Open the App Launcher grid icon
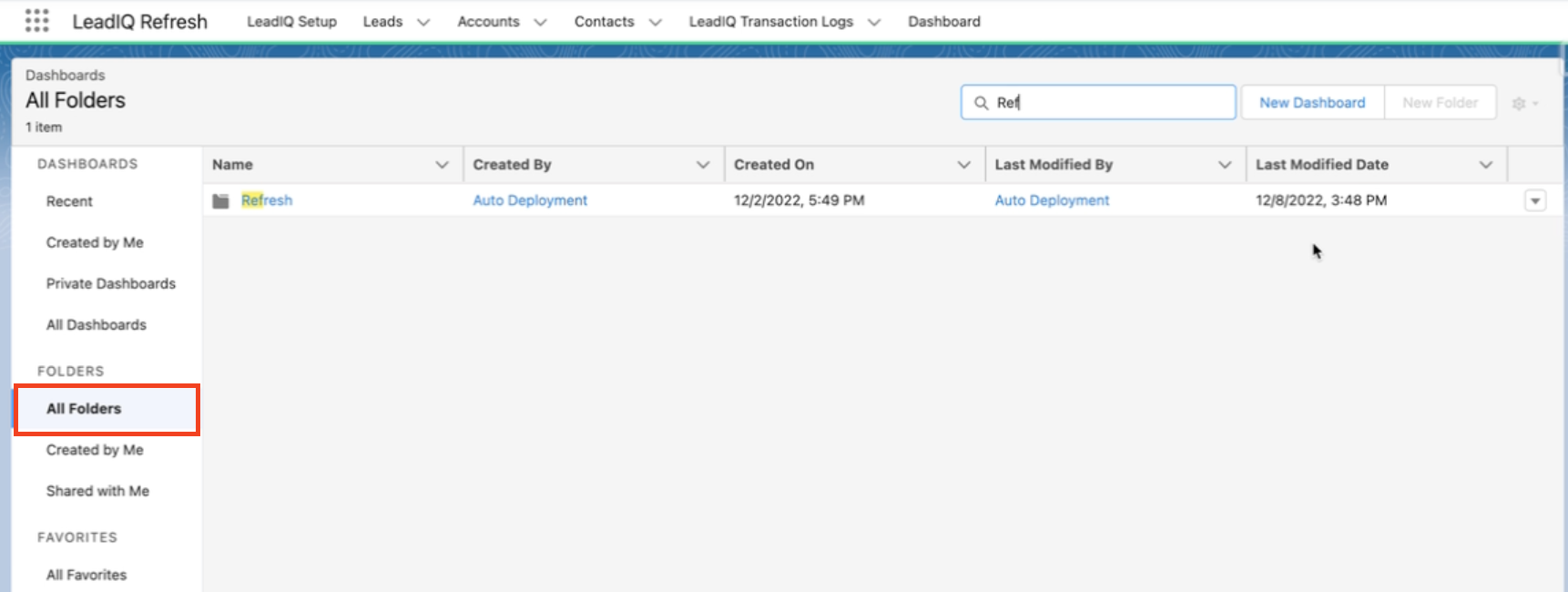Viewport: 1568px width, 592px height. click(x=36, y=21)
